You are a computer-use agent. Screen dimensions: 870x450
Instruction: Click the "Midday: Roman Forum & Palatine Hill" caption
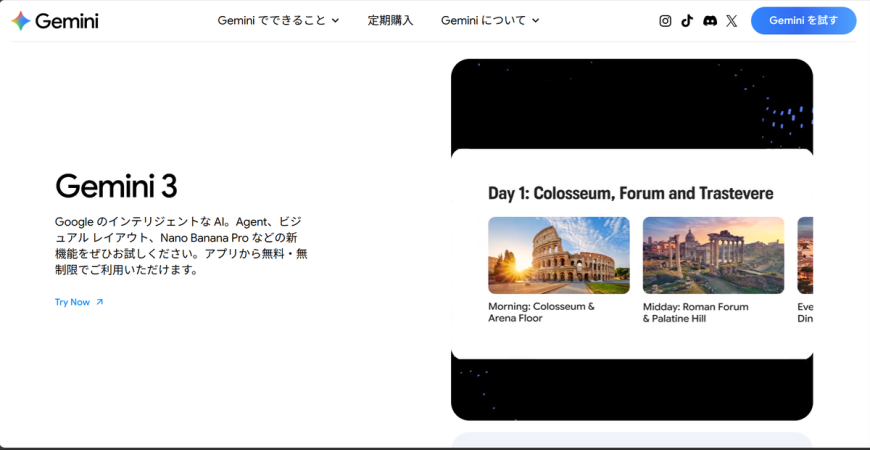[695, 312]
